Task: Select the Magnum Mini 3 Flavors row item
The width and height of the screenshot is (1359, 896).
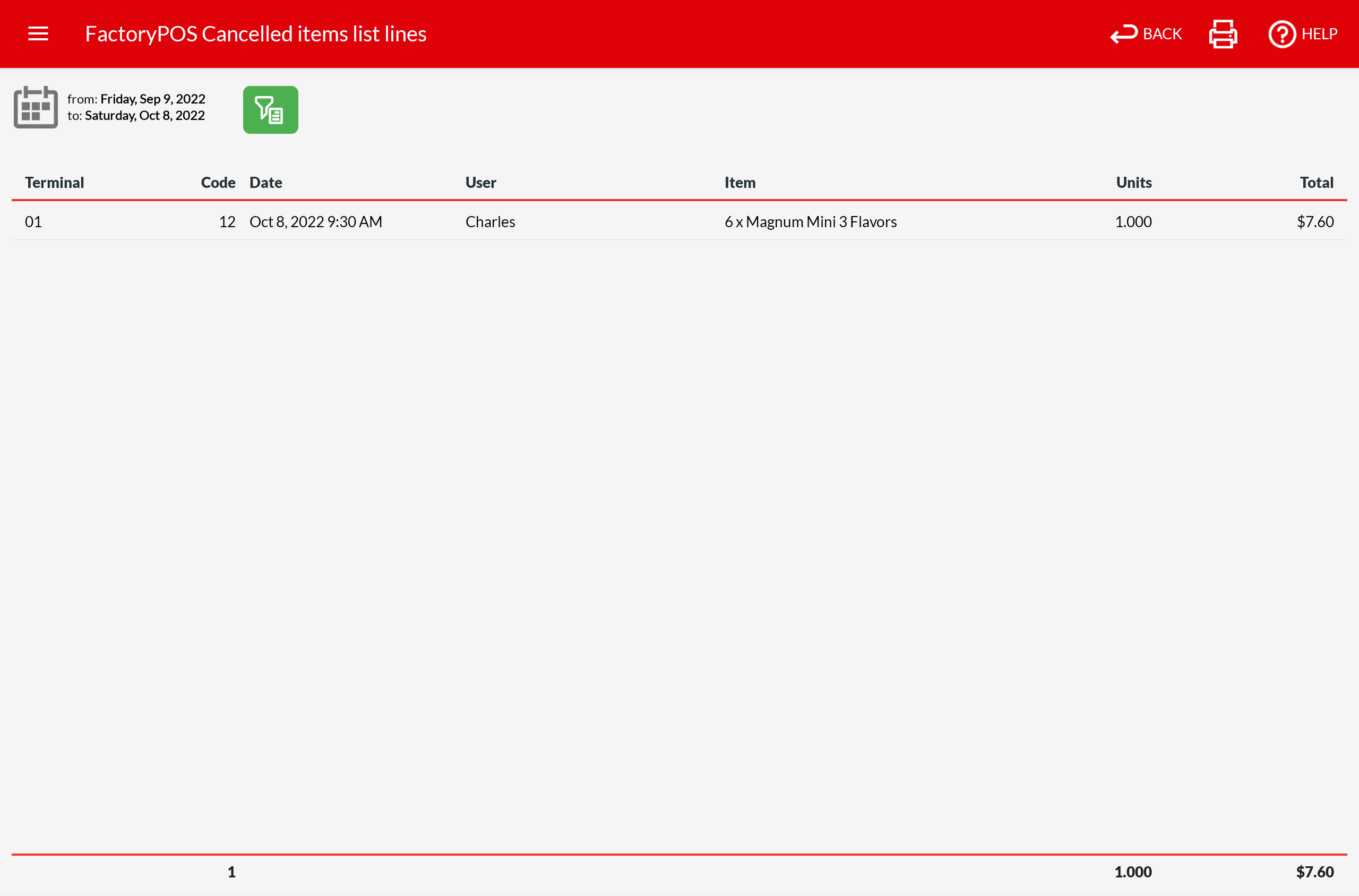Action: (x=811, y=222)
